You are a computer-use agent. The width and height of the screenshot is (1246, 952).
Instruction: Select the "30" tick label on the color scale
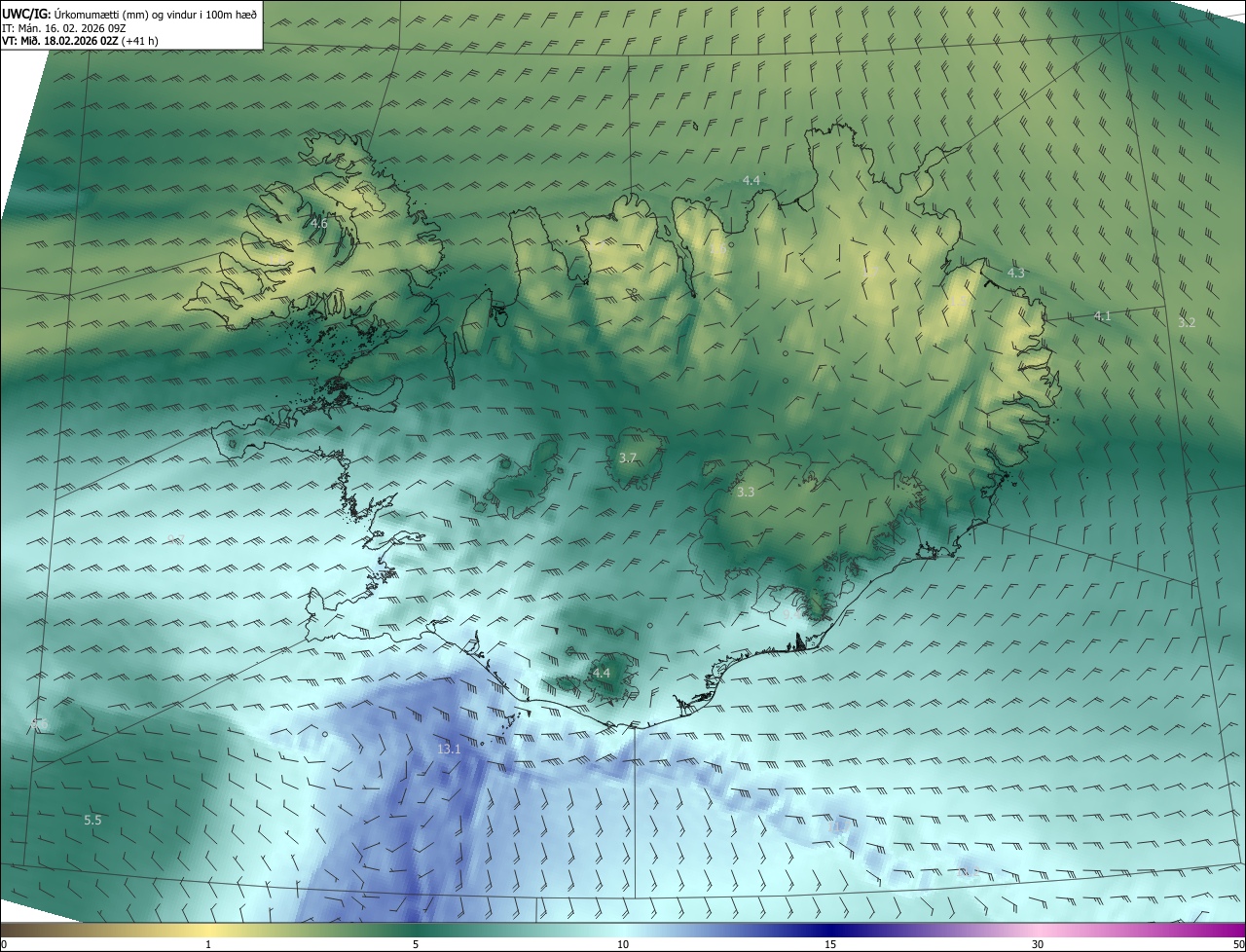click(1038, 944)
